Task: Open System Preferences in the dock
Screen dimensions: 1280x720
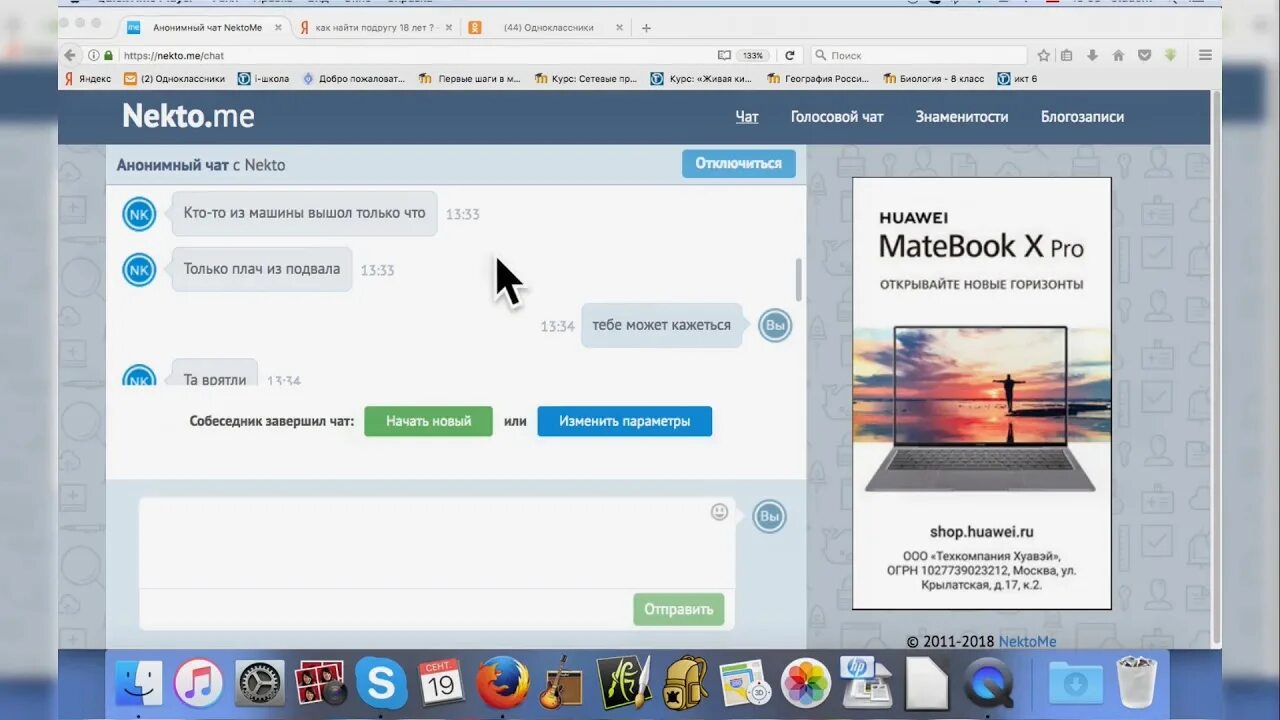Action: pos(260,683)
